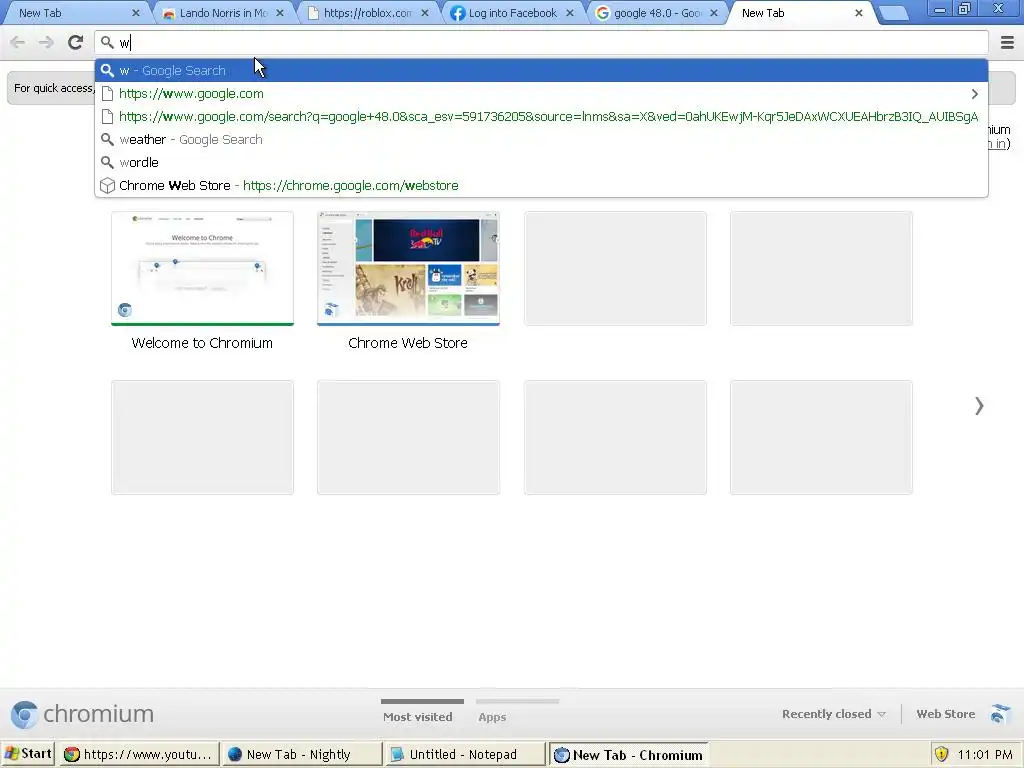
Task: Click the new tab button in tab strip
Action: tap(893, 13)
